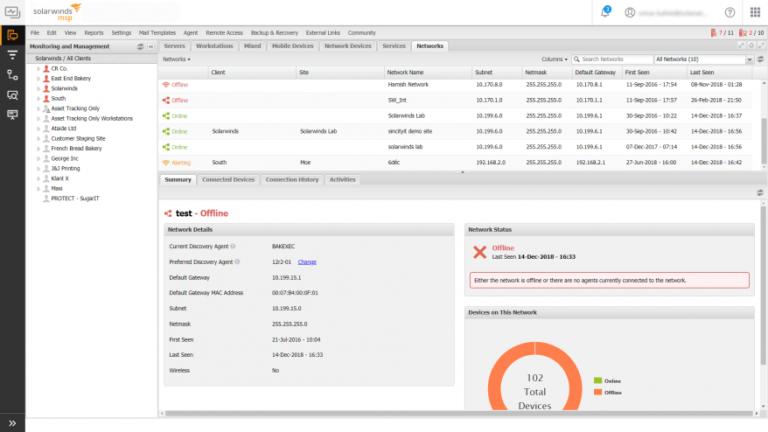Open the Workstations tab
Image resolution: width=768 pixels, height=432 pixels.
(x=214, y=46)
